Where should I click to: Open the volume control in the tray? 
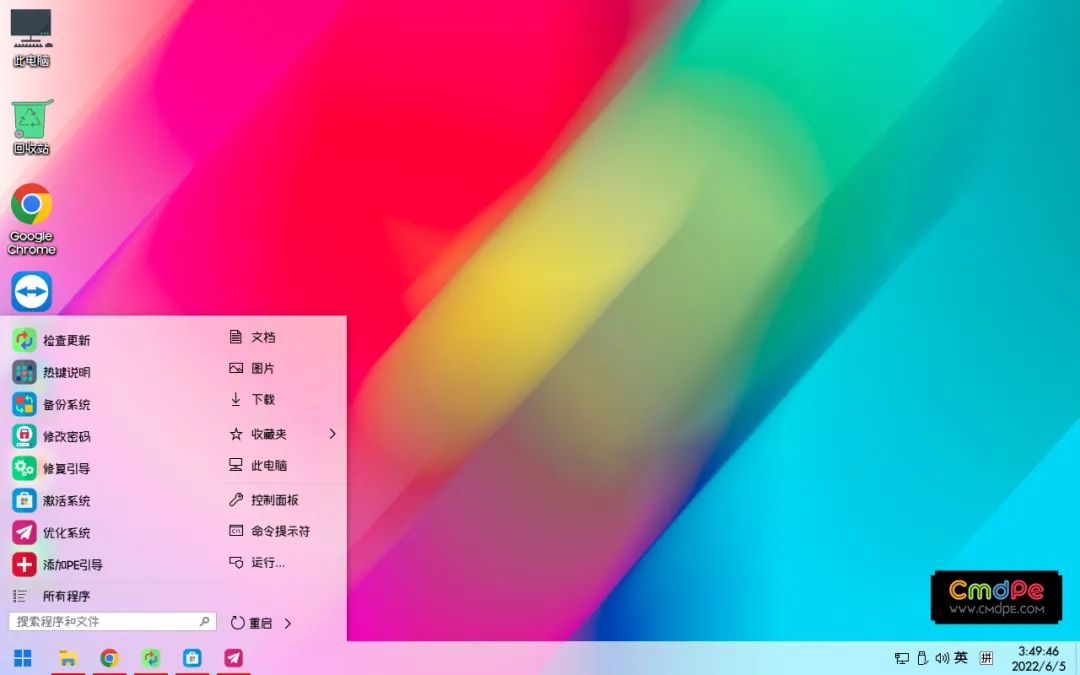pyautogui.click(x=941, y=658)
